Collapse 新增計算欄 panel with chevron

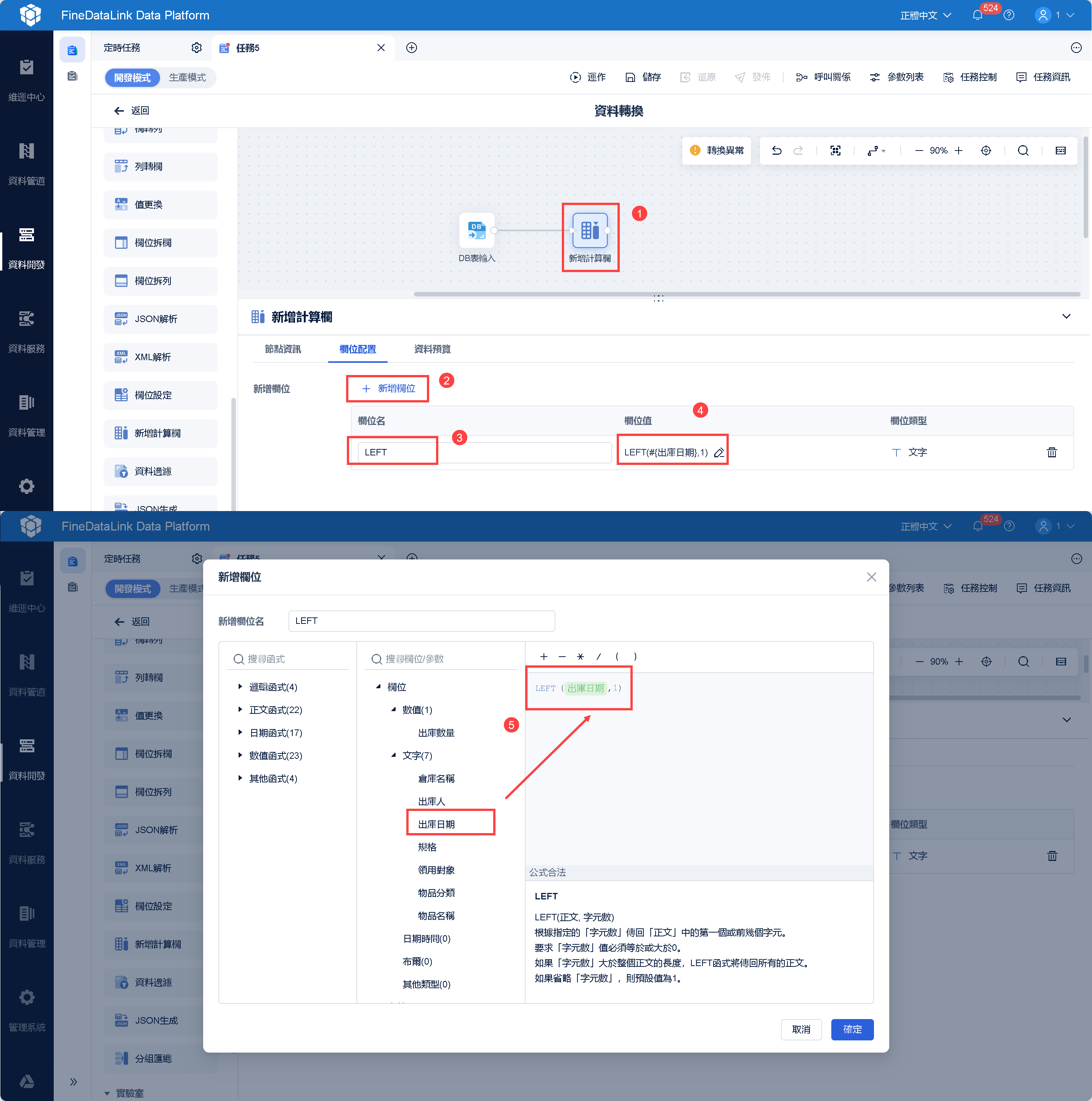coord(1066,317)
